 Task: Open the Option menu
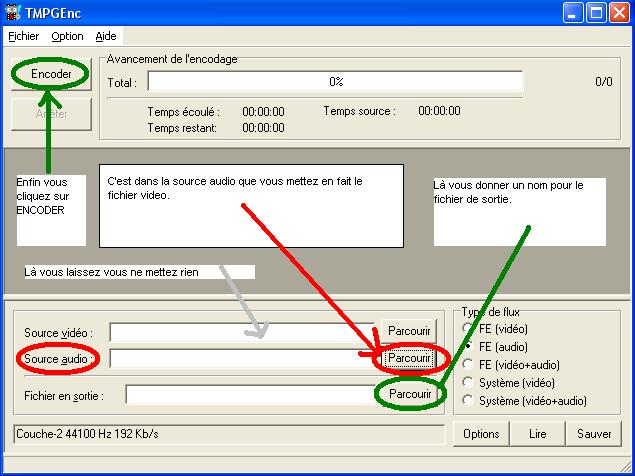[67, 36]
